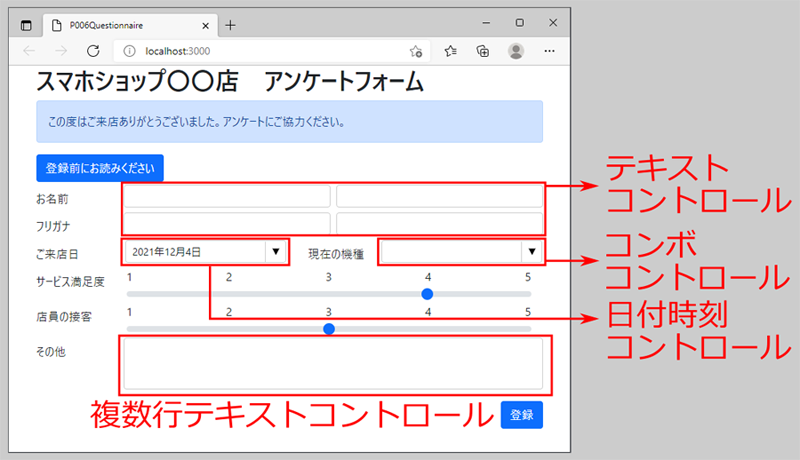Focus the first フリガナ text field

227,223
